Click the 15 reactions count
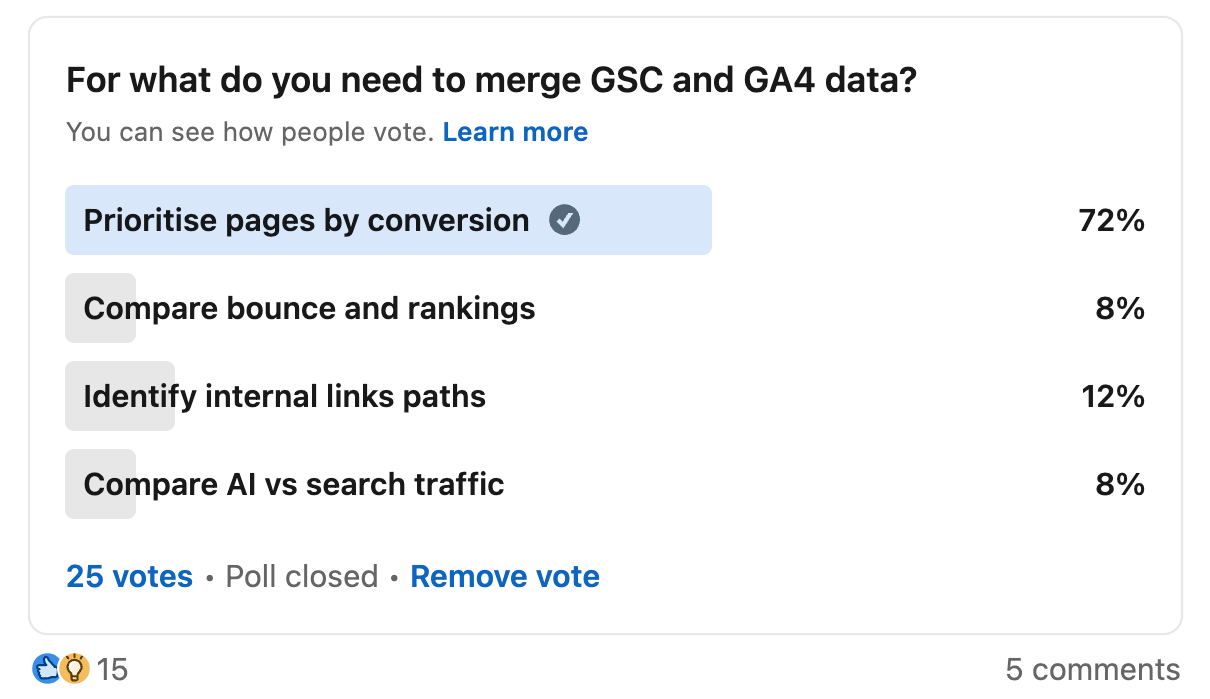The width and height of the screenshot is (1210, 699). pyautogui.click(x=113, y=670)
